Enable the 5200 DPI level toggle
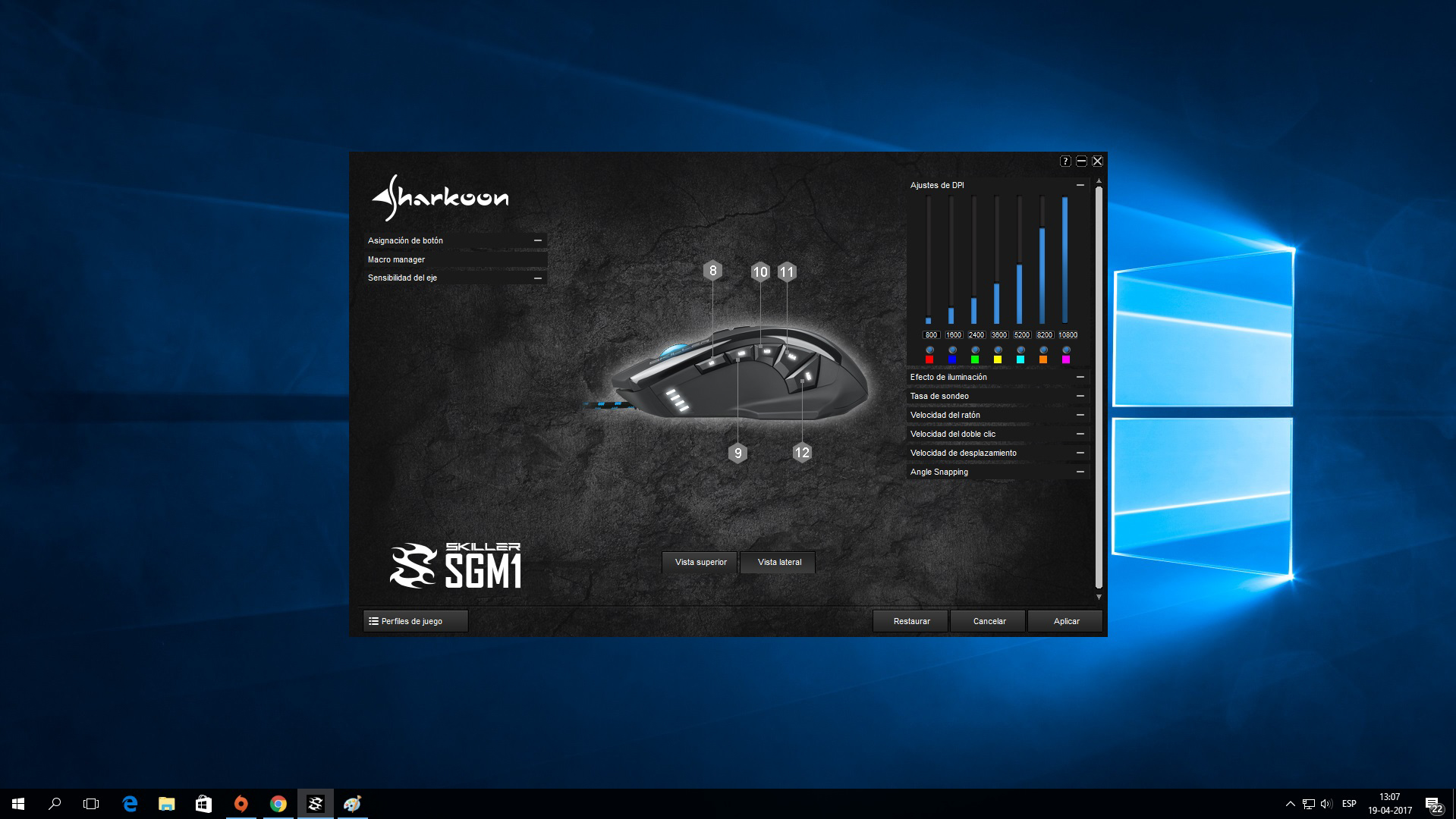Viewport: 1456px width, 819px height. click(x=1020, y=350)
